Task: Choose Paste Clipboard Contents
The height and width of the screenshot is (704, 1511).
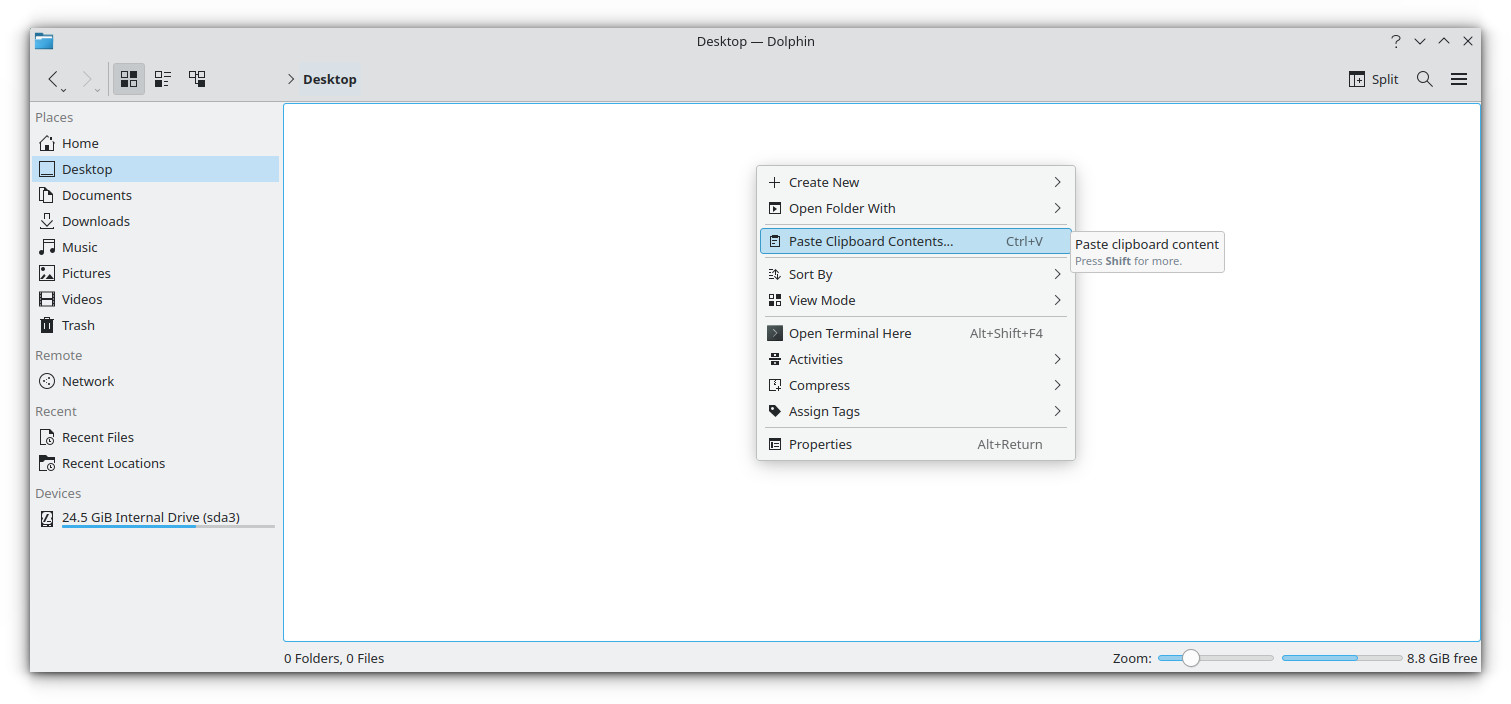Action: 870,241
